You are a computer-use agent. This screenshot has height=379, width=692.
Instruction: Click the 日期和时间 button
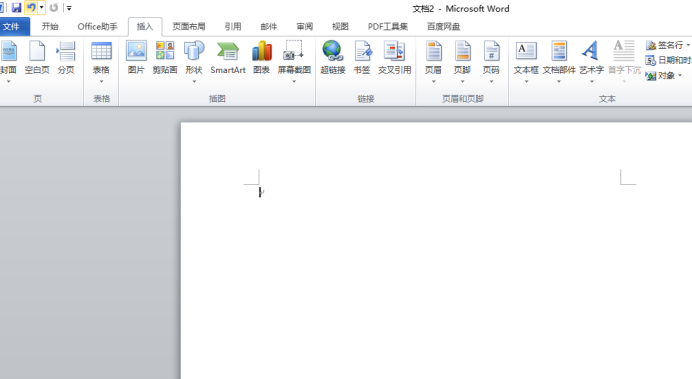pyautogui.click(x=668, y=60)
